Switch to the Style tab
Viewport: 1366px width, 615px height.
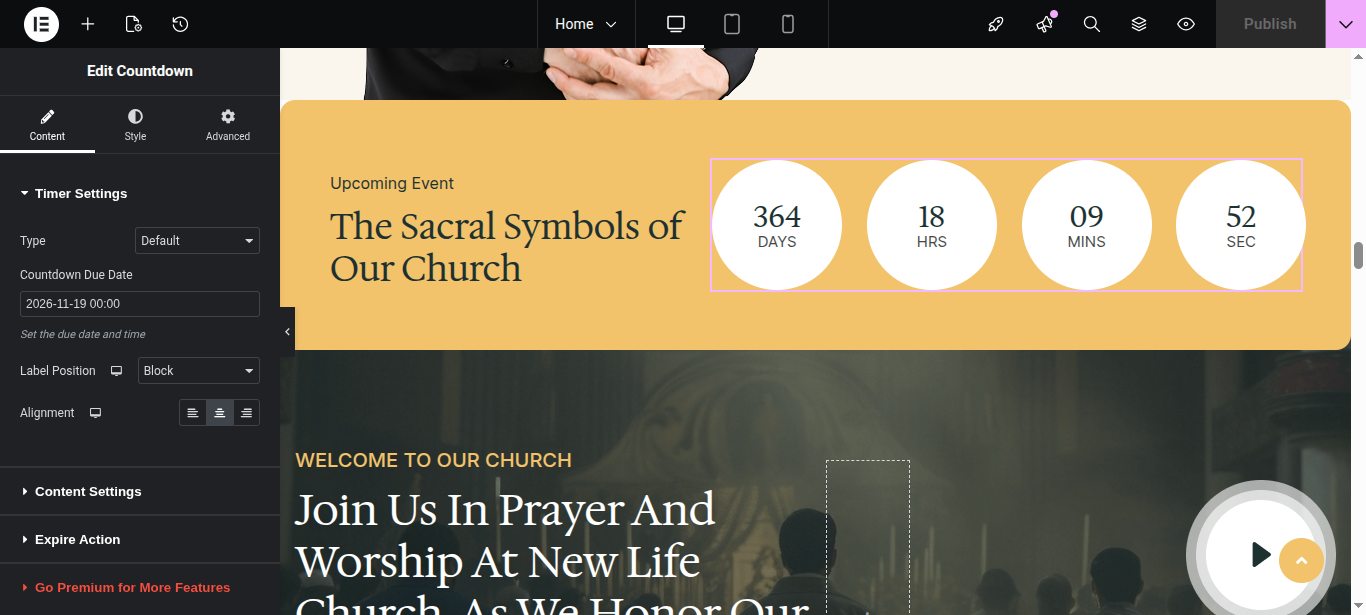[135, 125]
